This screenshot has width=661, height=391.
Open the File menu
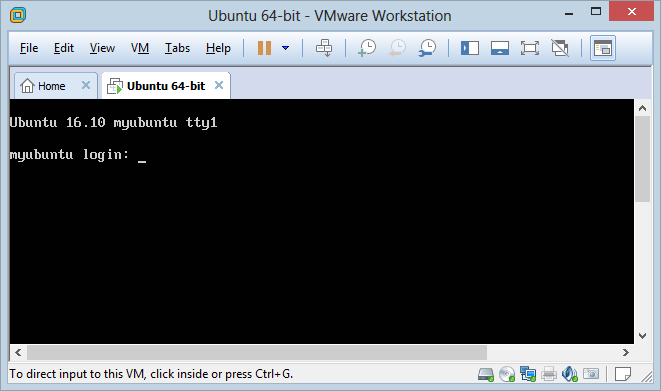[x=29, y=48]
